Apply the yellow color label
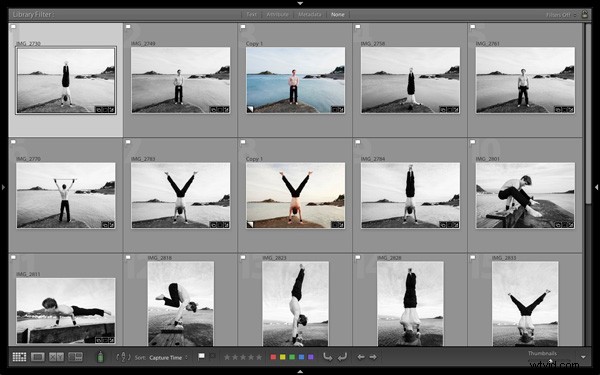Viewport: 600px width, 375px height. tap(282, 357)
